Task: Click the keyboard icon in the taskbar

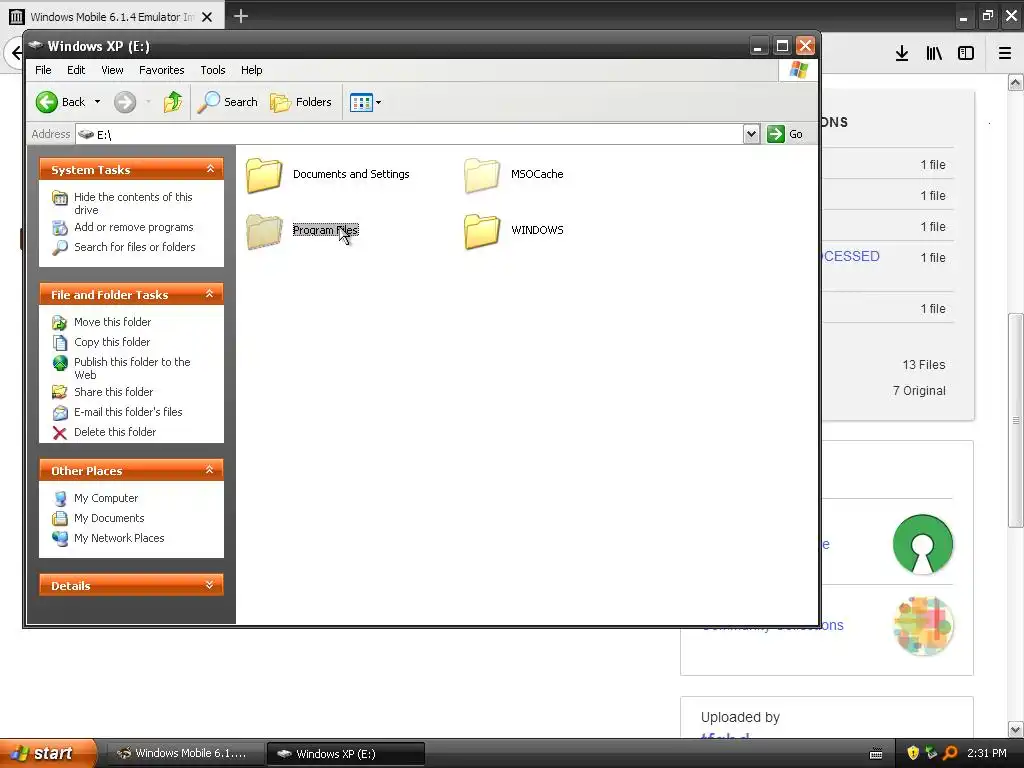Action: 876,754
